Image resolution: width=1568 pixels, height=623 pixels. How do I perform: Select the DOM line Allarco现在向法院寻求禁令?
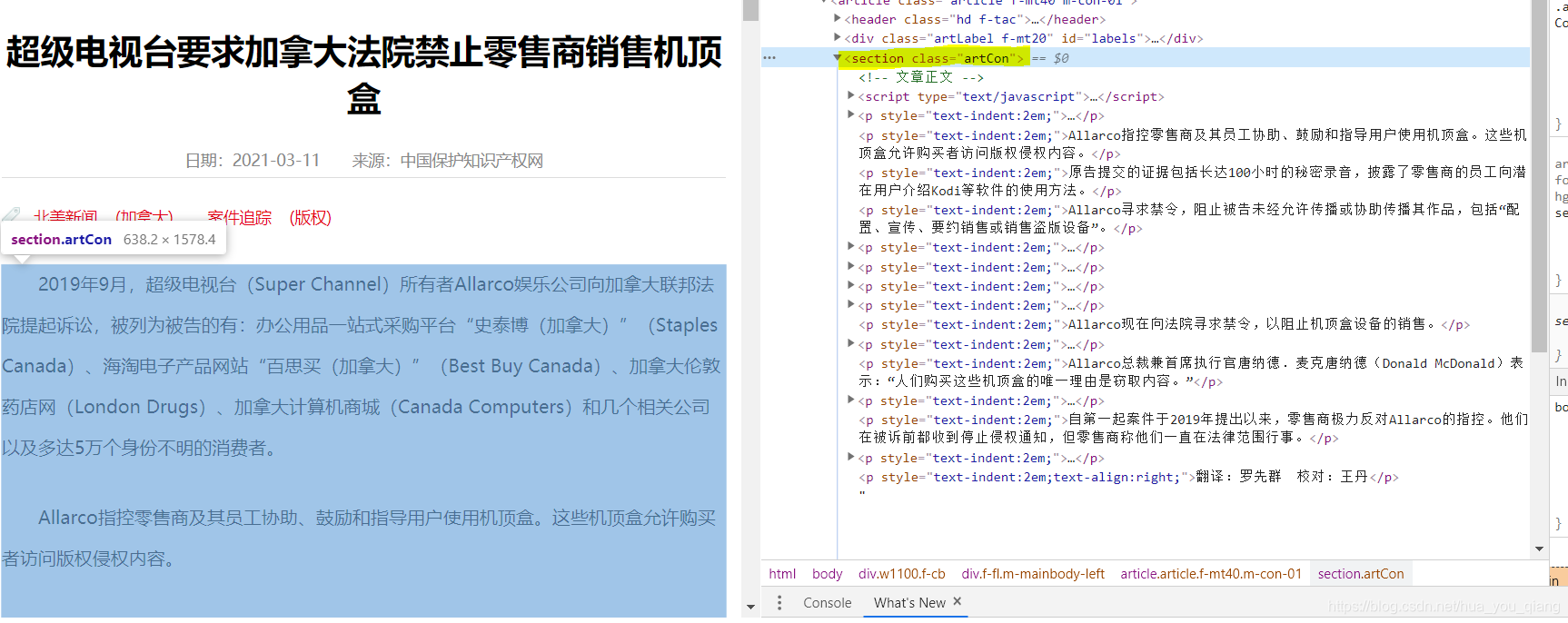(1164, 324)
